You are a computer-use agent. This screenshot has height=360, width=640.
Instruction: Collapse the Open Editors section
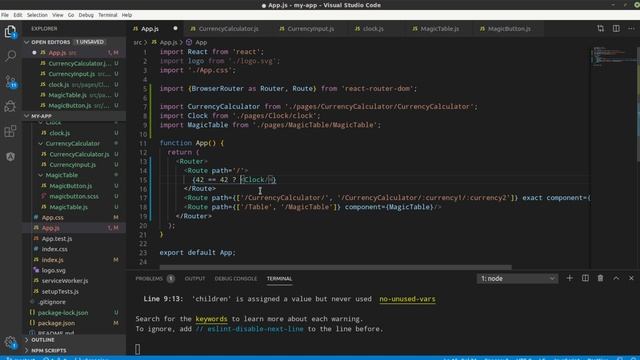(27, 42)
